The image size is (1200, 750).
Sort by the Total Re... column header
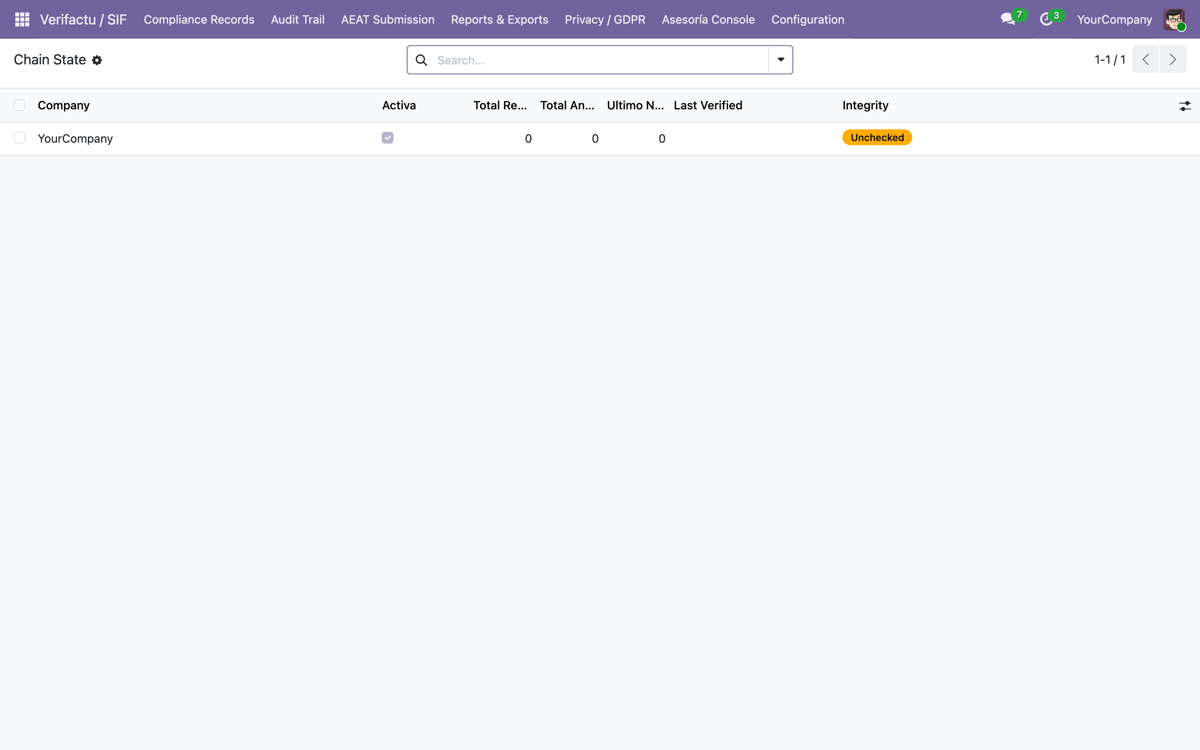(x=500, y=105)
